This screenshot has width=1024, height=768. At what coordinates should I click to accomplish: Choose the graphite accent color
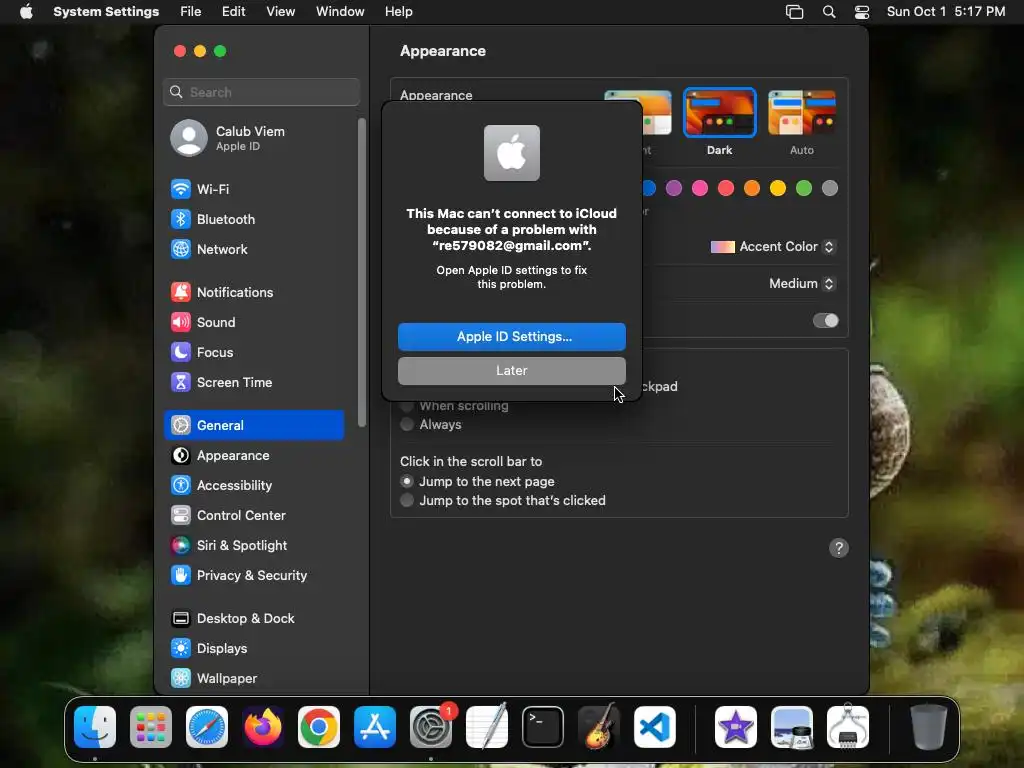pos(830,189)
